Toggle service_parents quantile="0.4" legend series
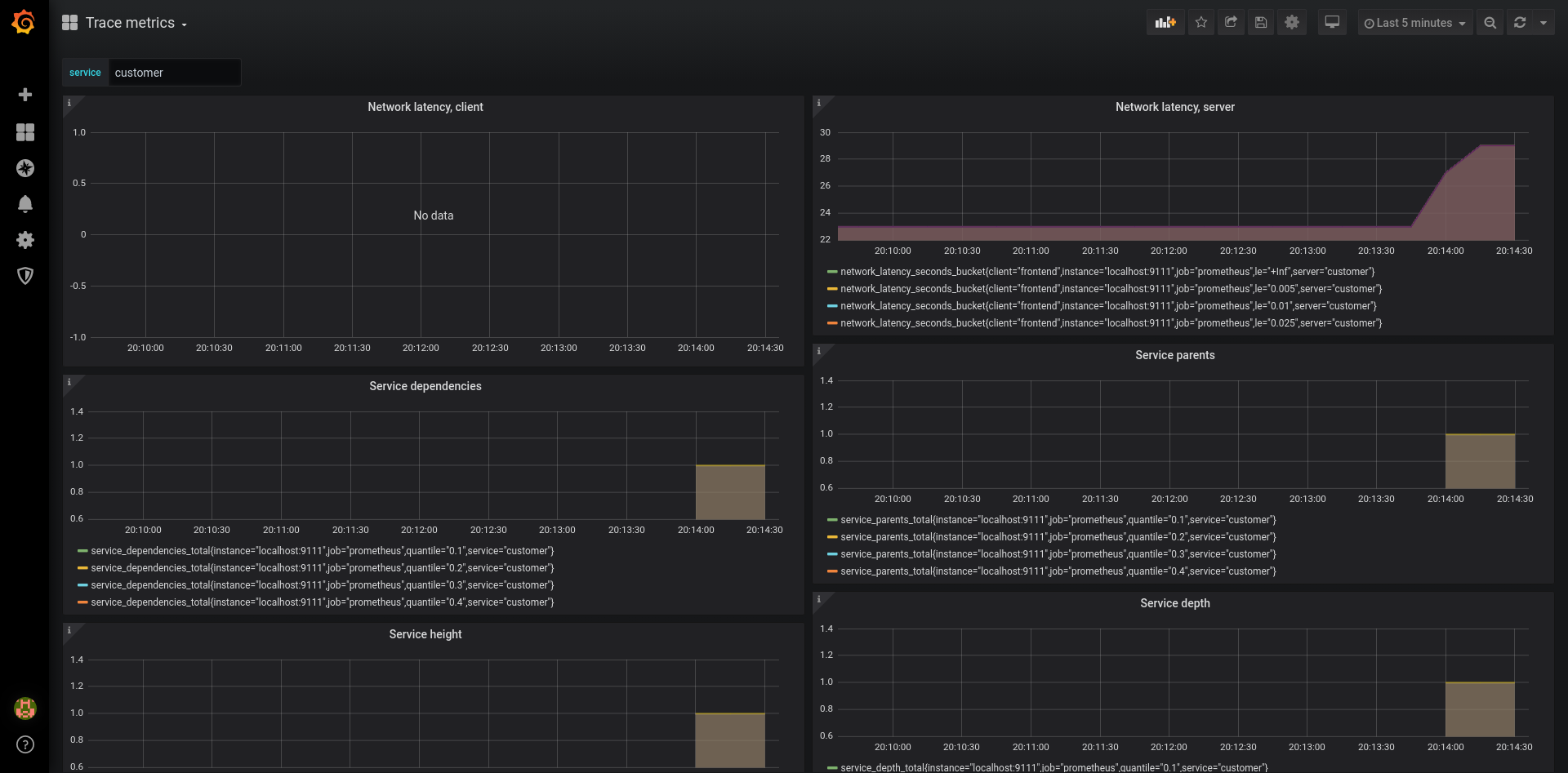Screen dimensions: 1568x773 click(1058, 571)
